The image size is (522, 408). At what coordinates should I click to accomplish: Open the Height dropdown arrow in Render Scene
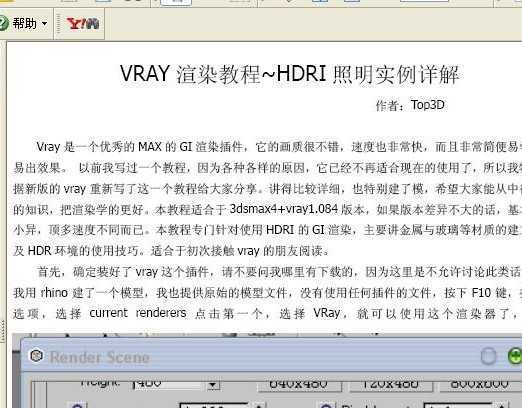tap(212, 385)
